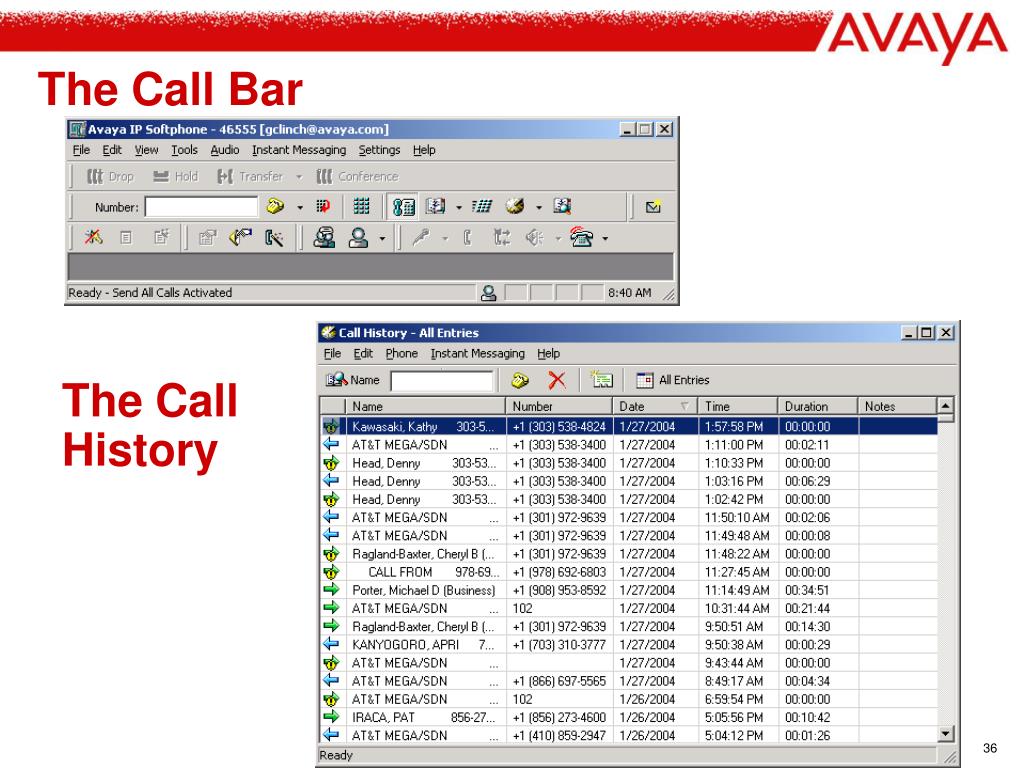Click the grayed microphone icon
Image resolution: width=1024 pixels, height=768 pixels.
click(x=421, y=237)
